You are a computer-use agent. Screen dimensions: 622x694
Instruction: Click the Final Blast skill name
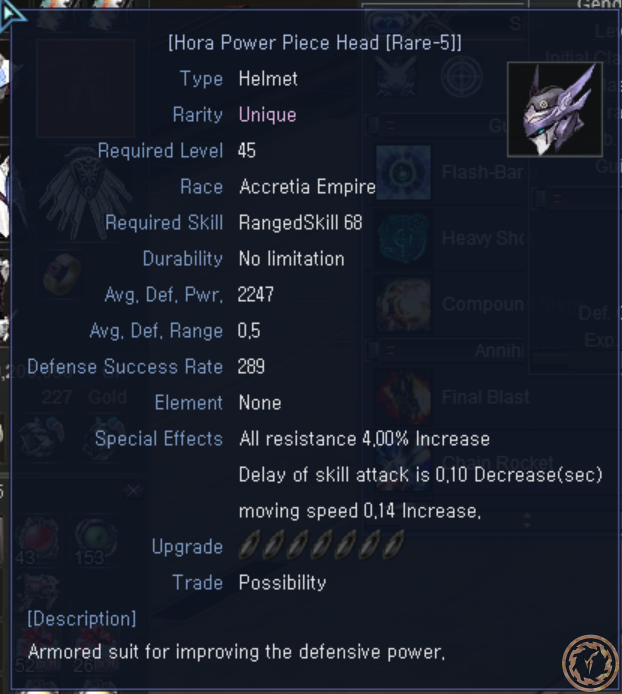486,397
